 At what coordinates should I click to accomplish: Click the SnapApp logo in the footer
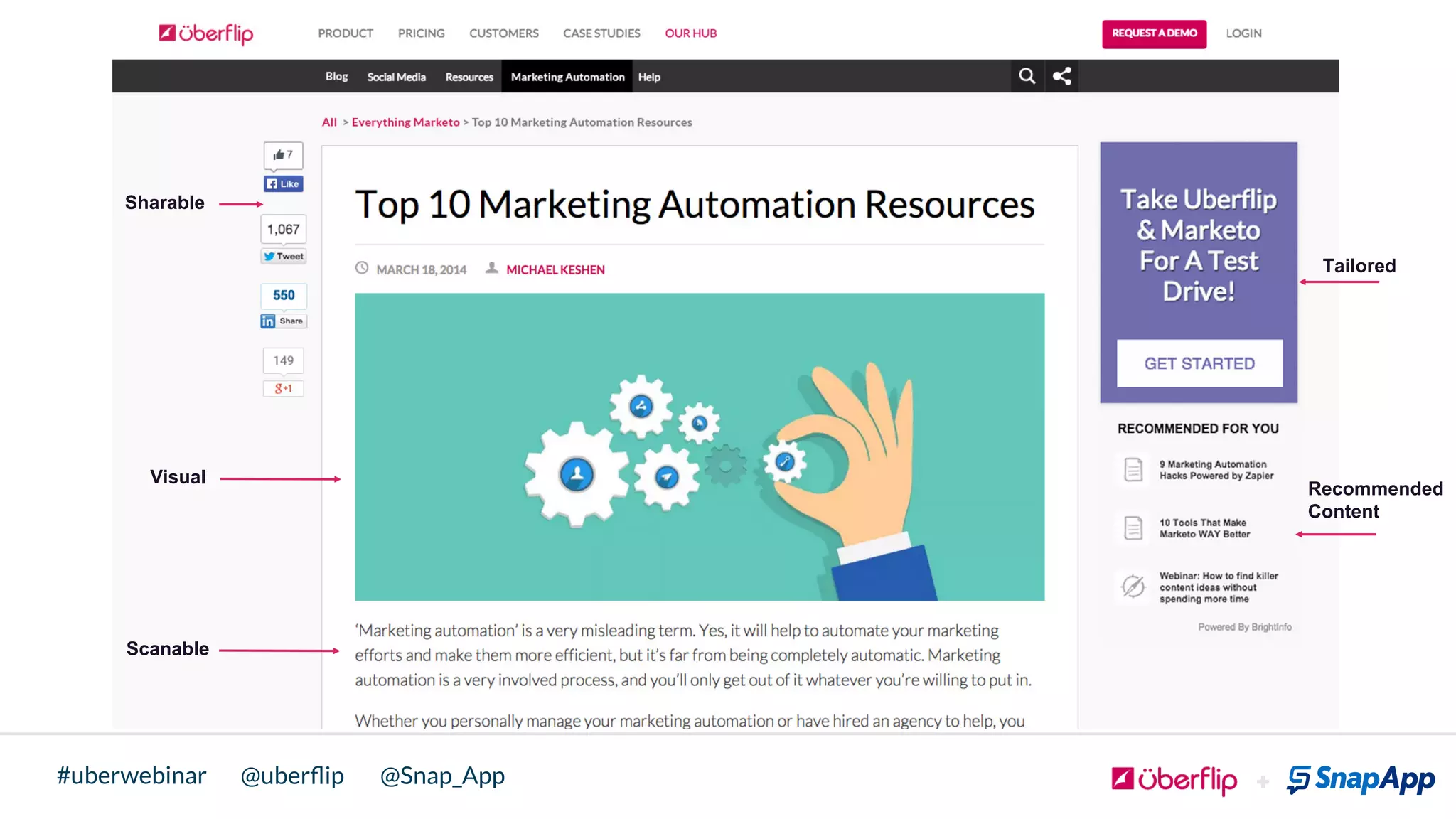pyautogui.click(x=1361, y=780)
